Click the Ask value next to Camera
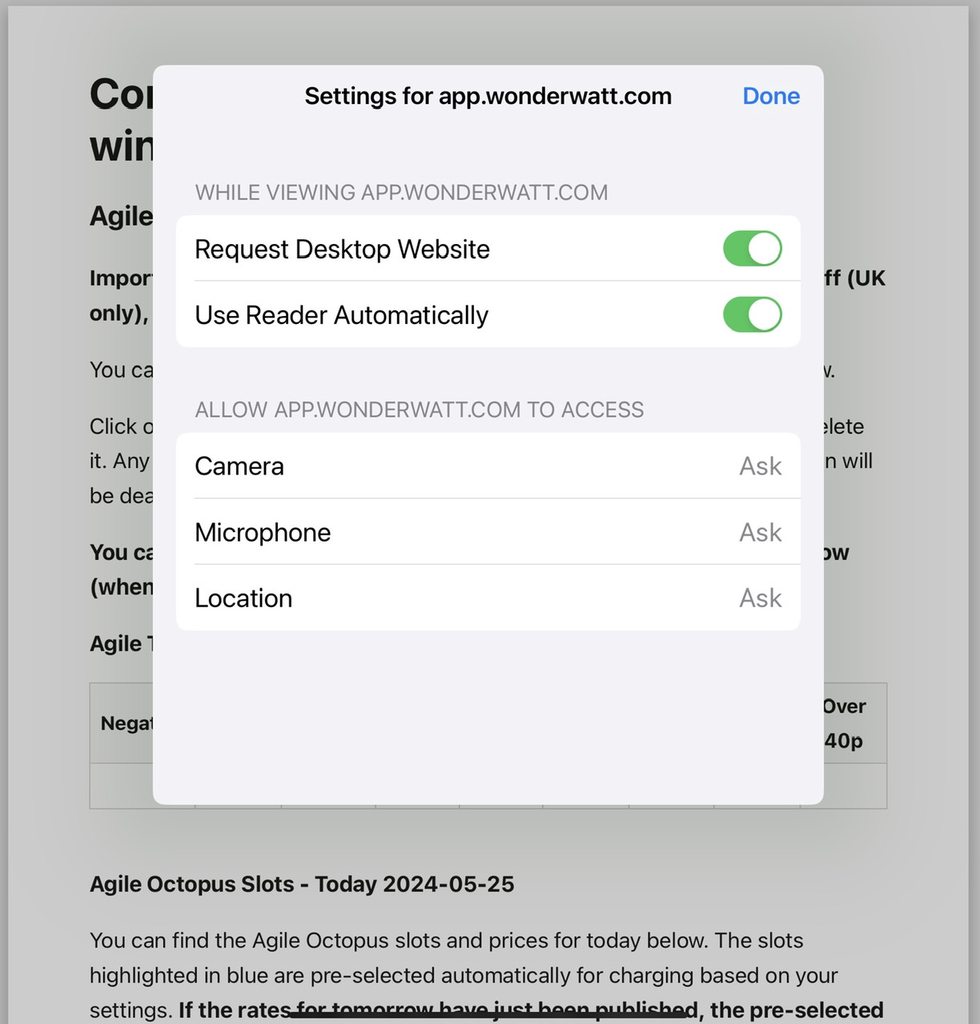The image size is (980, 1024). (760, 466)
